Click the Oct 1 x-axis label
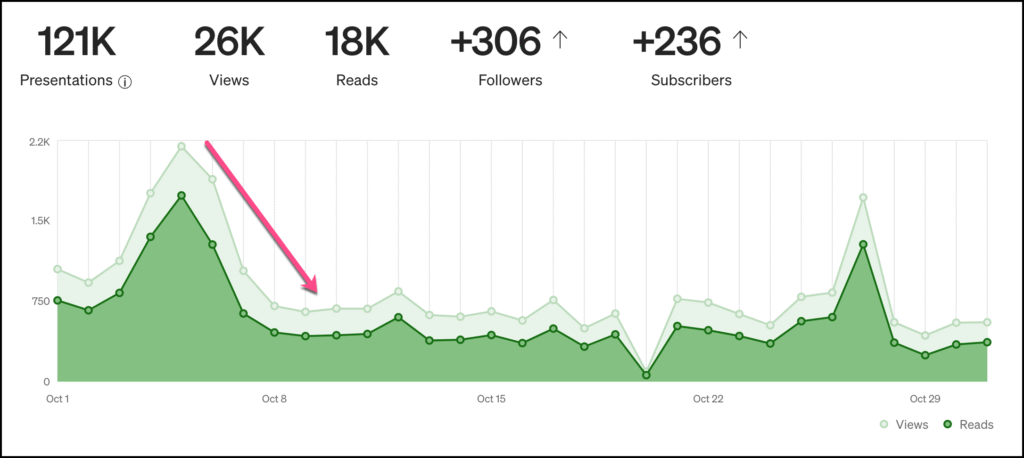This screenshot has width=1024, height=458. (58, 399)
